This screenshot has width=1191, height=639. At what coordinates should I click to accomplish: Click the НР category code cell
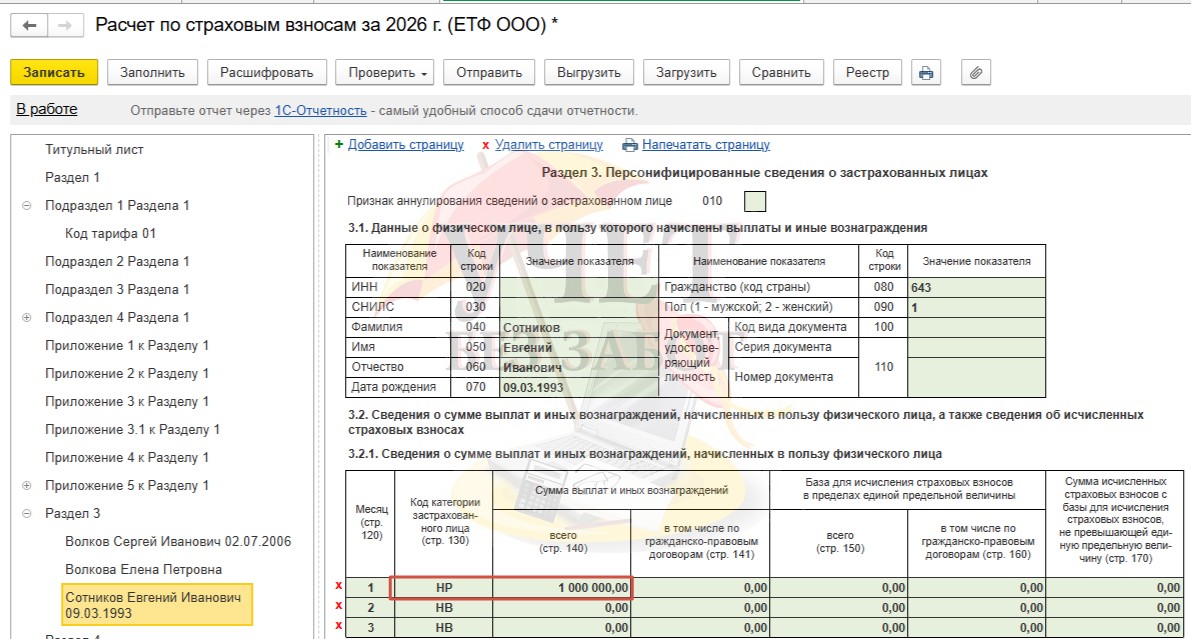tap(444, 588)
